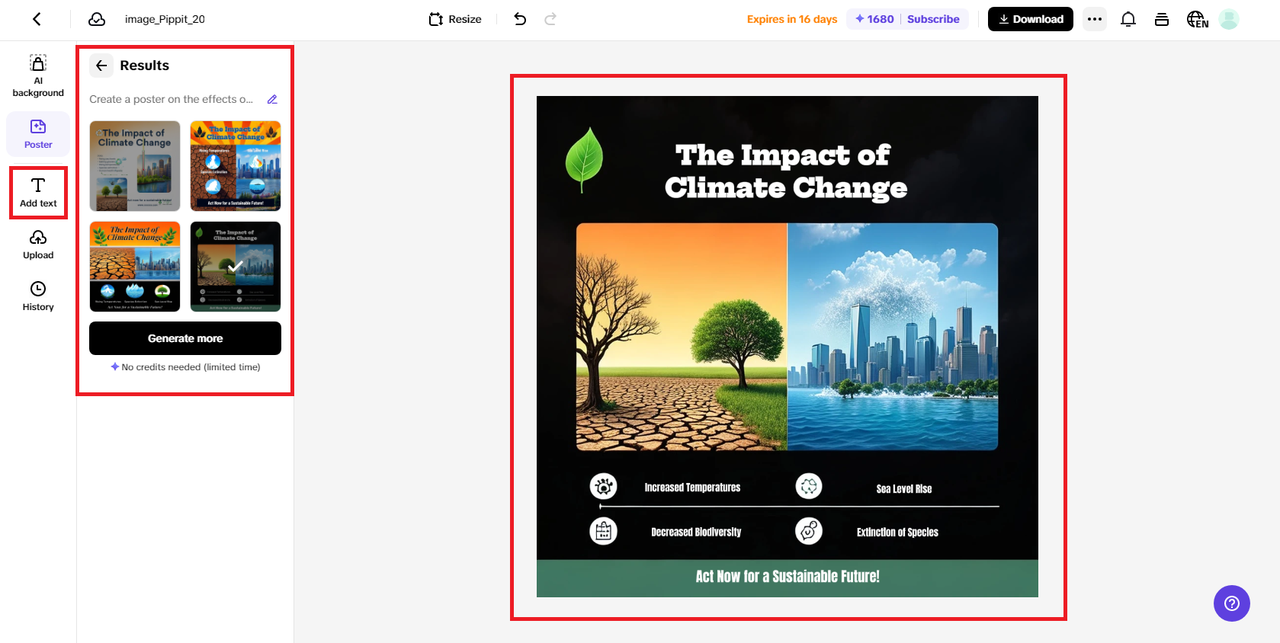Open help via the question mark bubble
This screenshot has width=1280, height=643.
click(x=1231, y=603)
